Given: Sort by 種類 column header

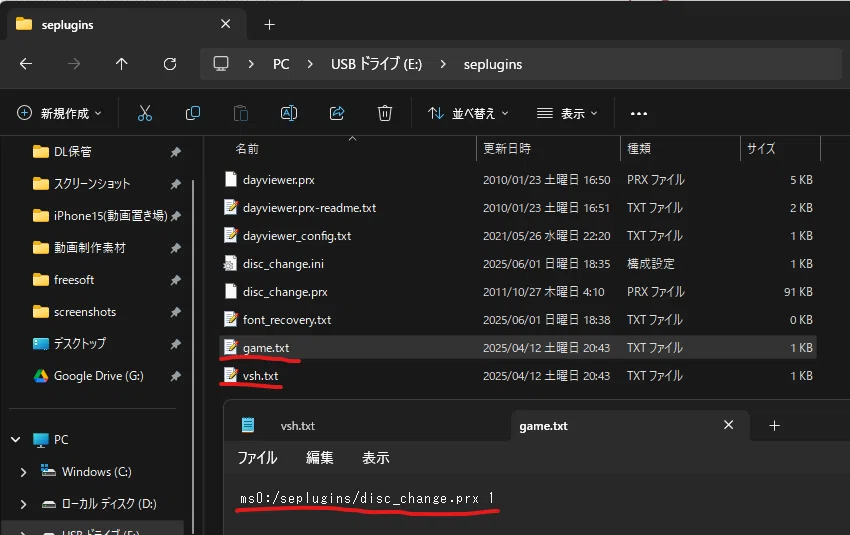Looking at the screenshot, I should [639, 149].
